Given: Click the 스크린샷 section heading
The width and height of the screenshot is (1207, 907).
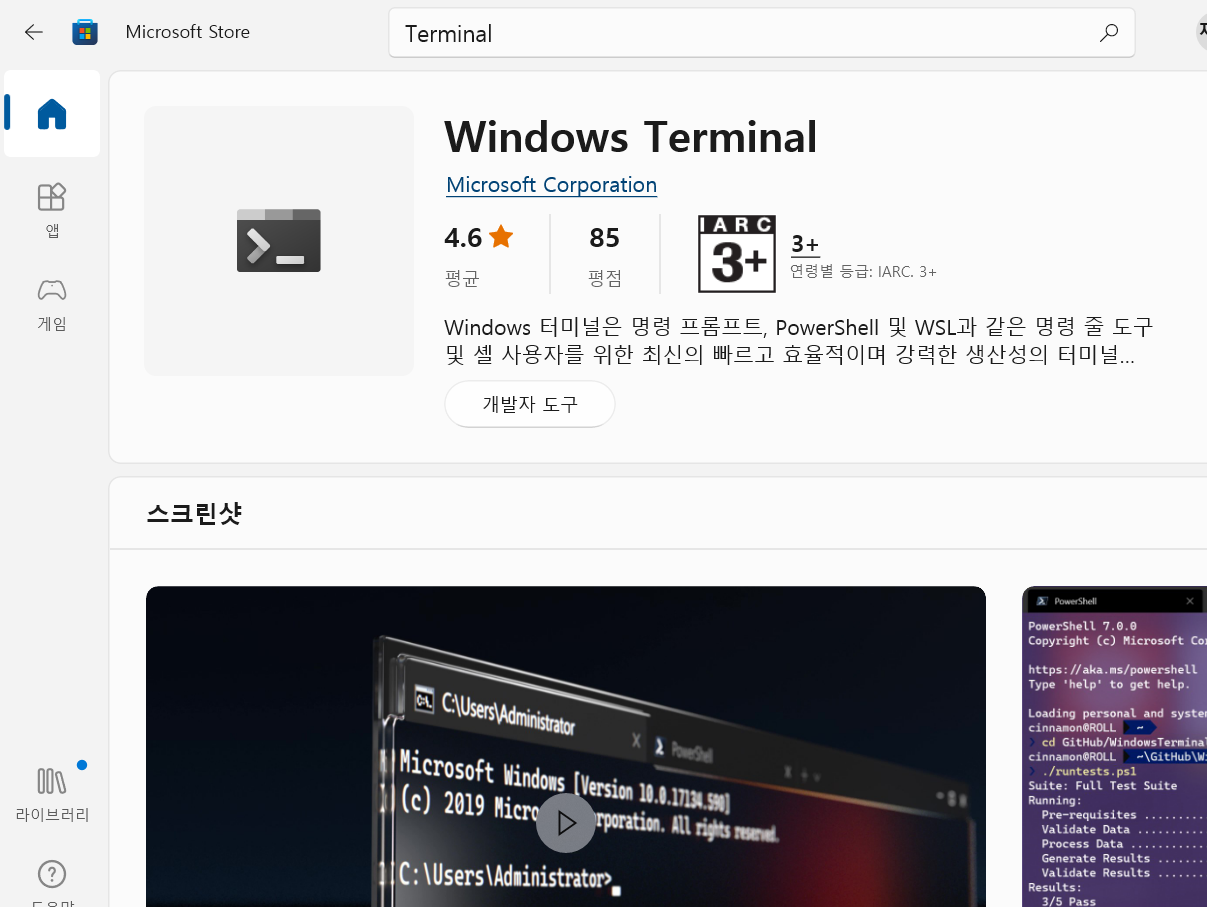Looking at the screenshot, I should click(194, 514).
